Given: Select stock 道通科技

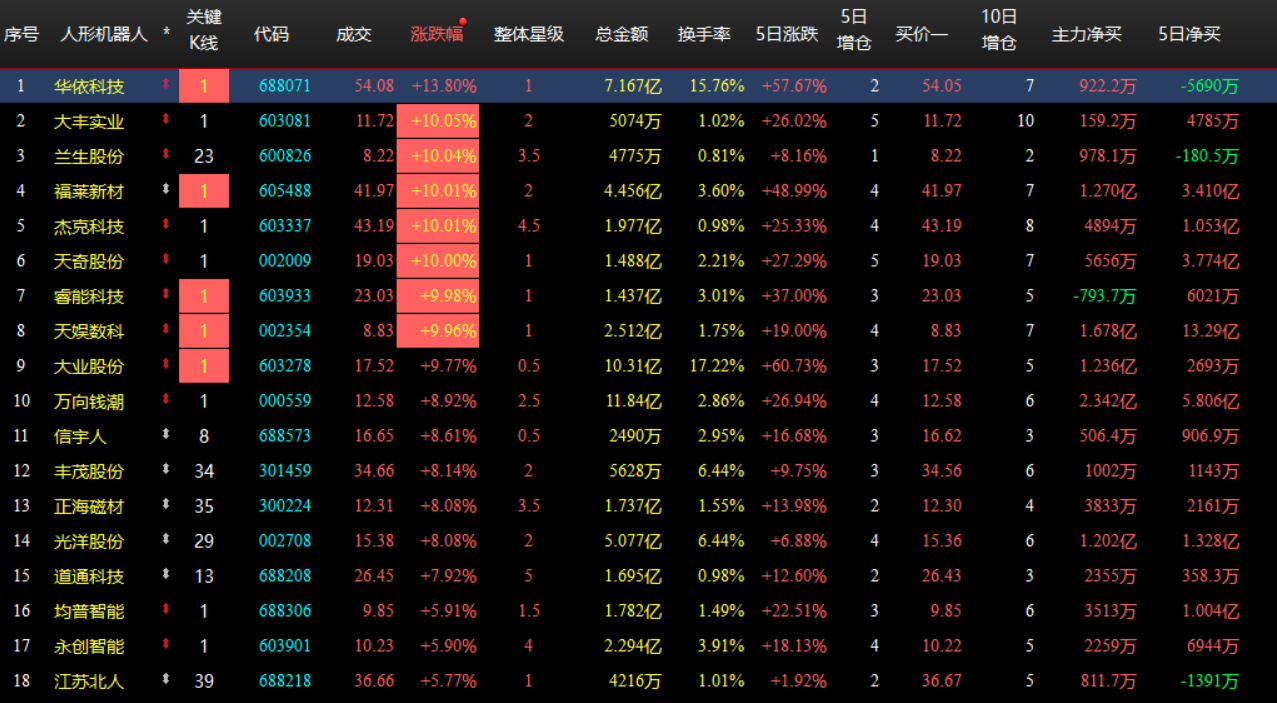Looking at the screenshot, I should click(89, 576).
